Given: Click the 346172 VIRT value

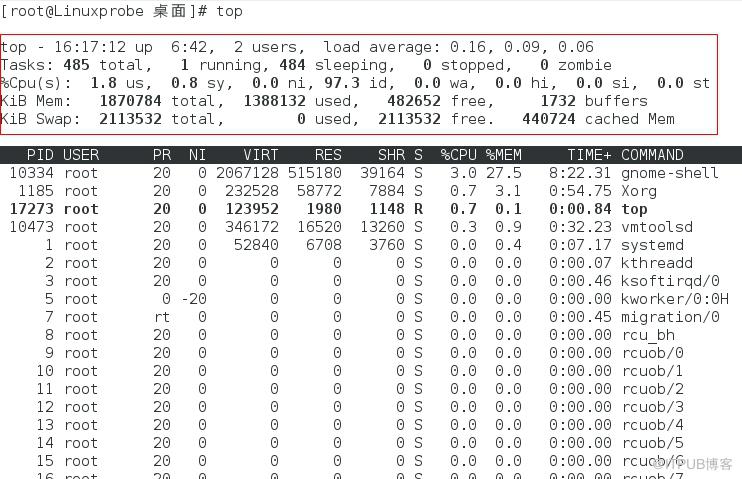Looking at the screenshot, I should coord(252,227).
